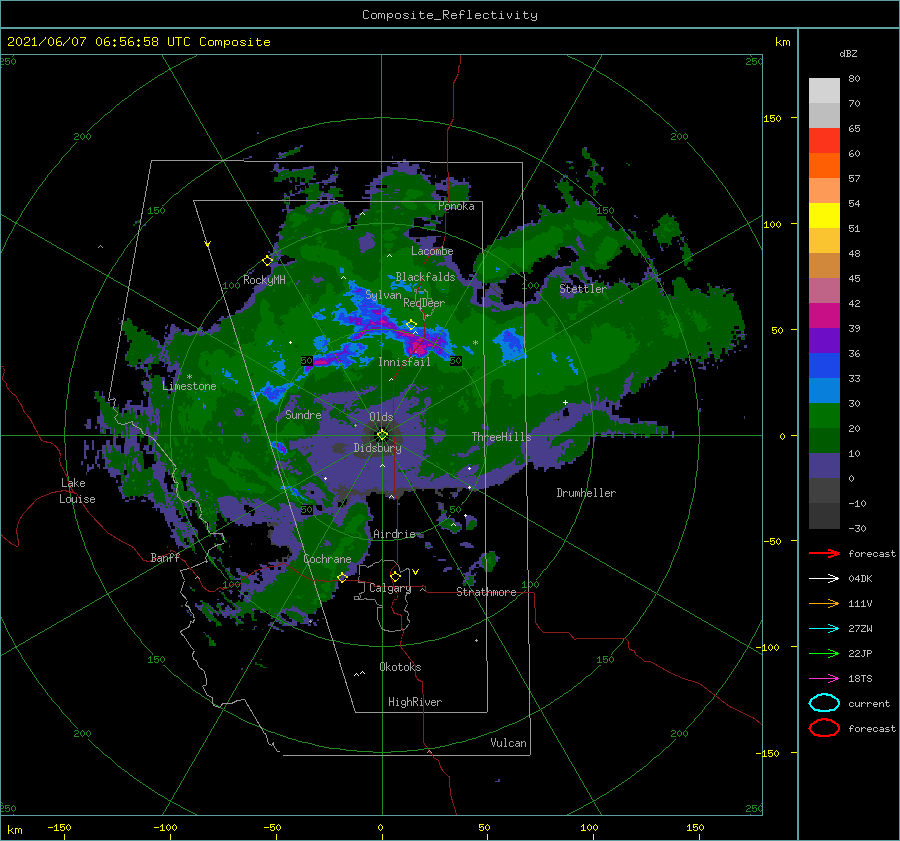Click the red forecast ellipse legend icon
The image size is (900, 841).
pos(824,728)
